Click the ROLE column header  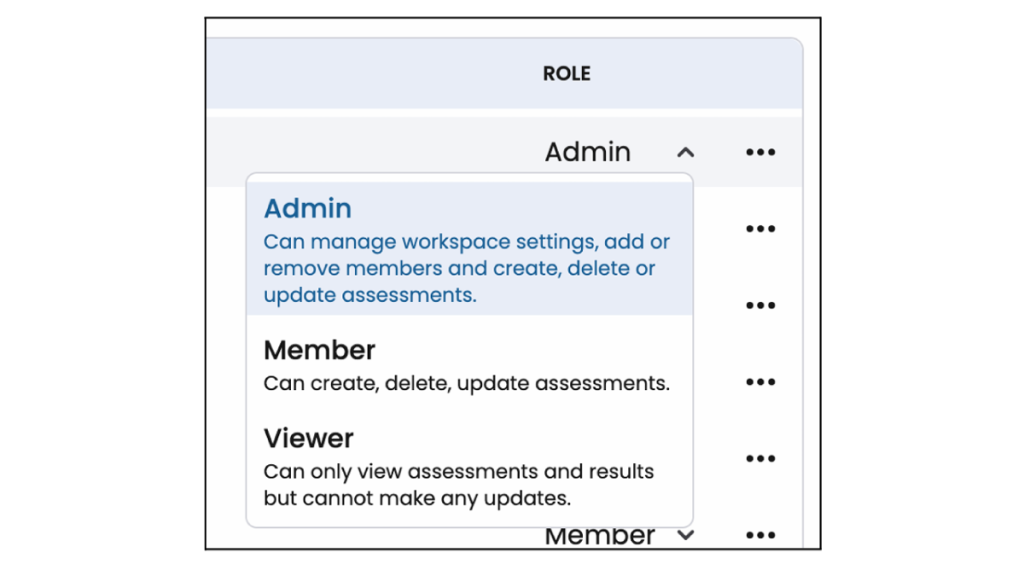click(x=566, y=74)
